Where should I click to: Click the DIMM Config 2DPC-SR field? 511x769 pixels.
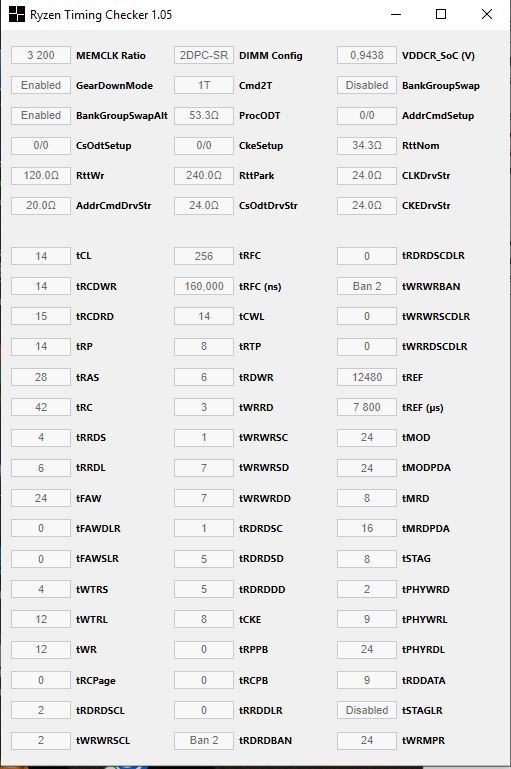click(204, 55)
